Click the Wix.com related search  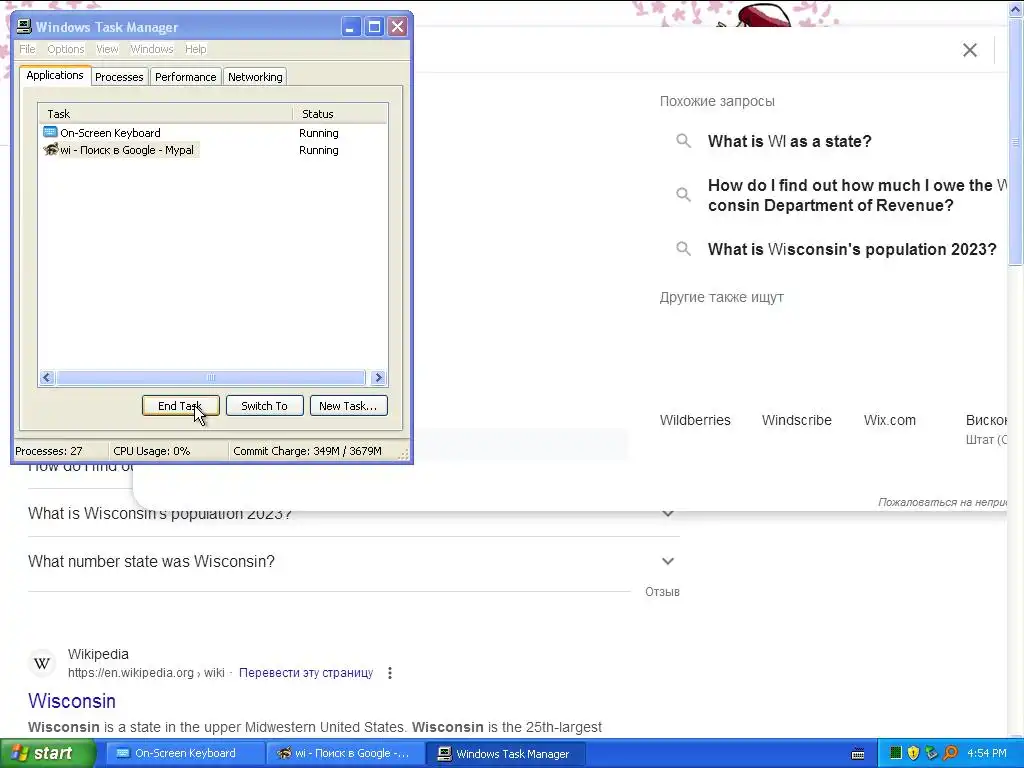[889, 420]
